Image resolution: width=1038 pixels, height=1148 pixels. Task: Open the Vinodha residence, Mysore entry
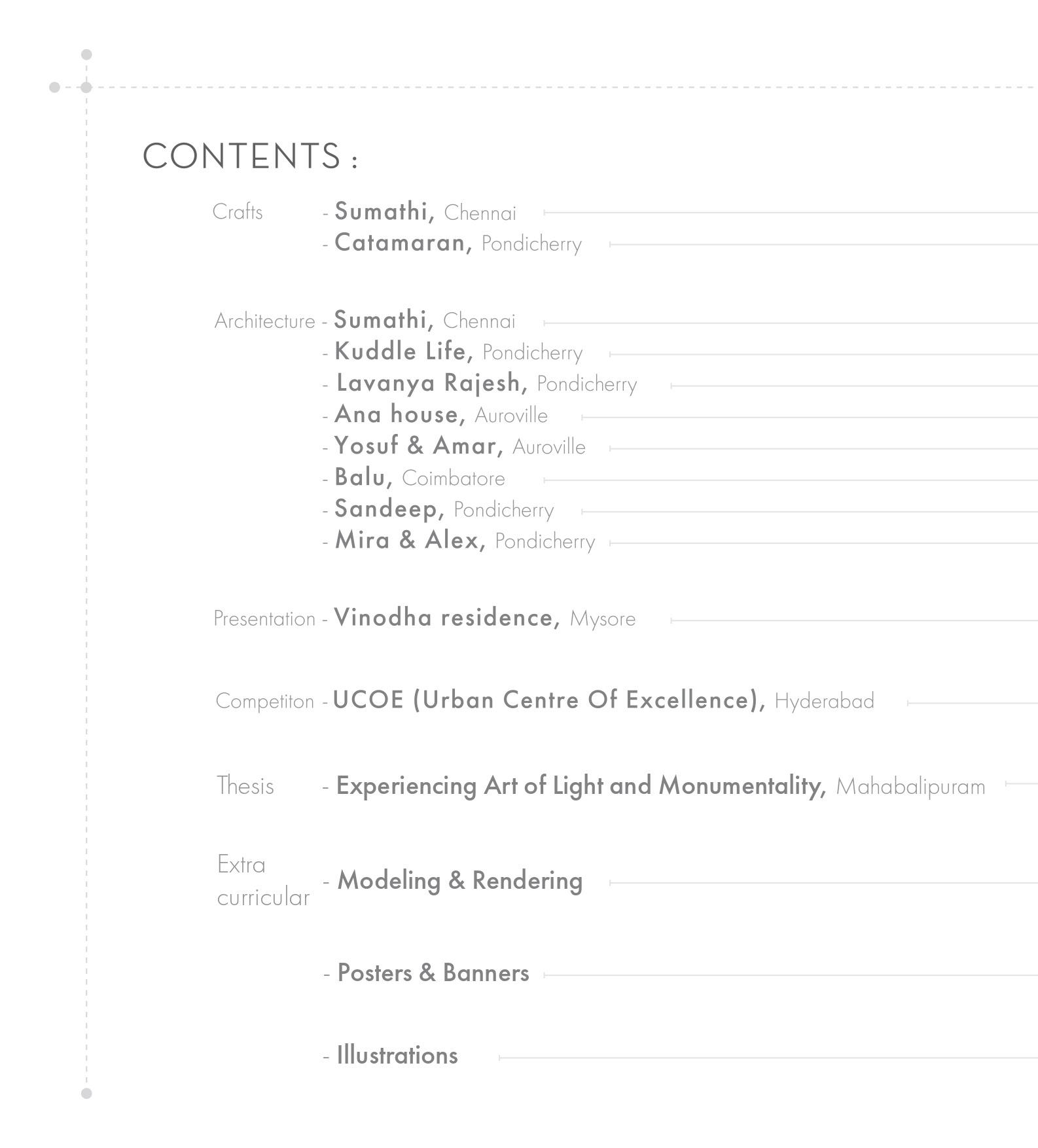coord(484,619)
